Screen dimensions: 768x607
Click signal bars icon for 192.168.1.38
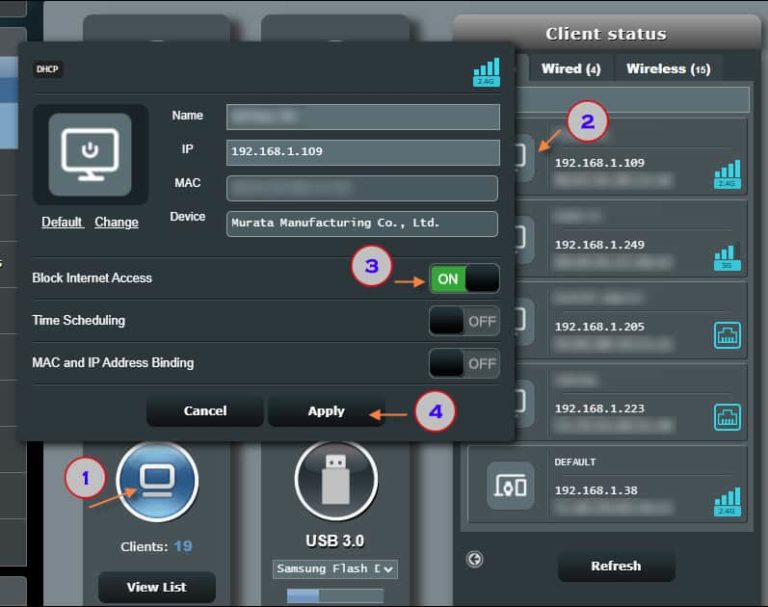[727, 502]
